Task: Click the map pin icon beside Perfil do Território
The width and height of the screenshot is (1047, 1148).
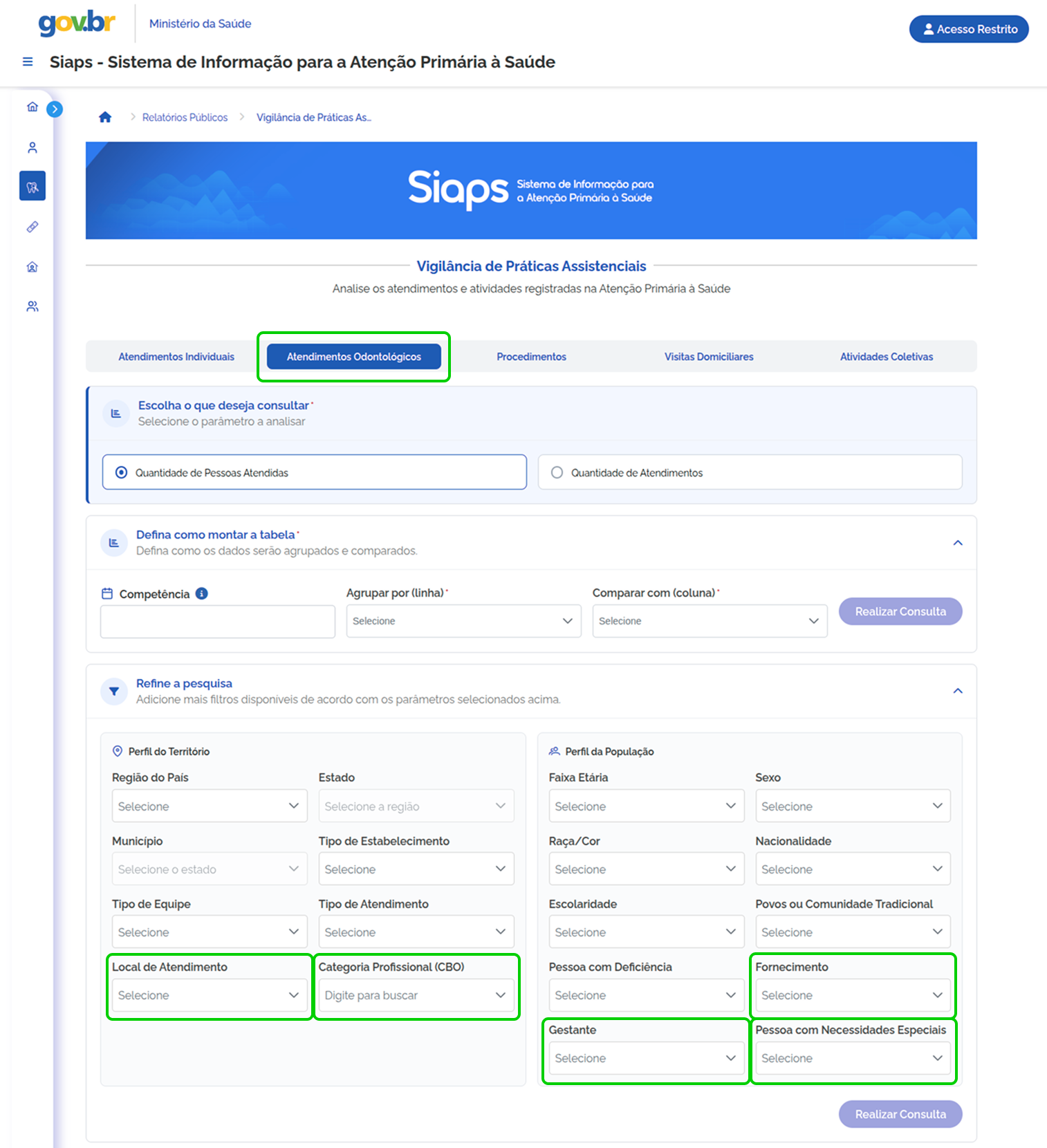Action: (118, 751)
